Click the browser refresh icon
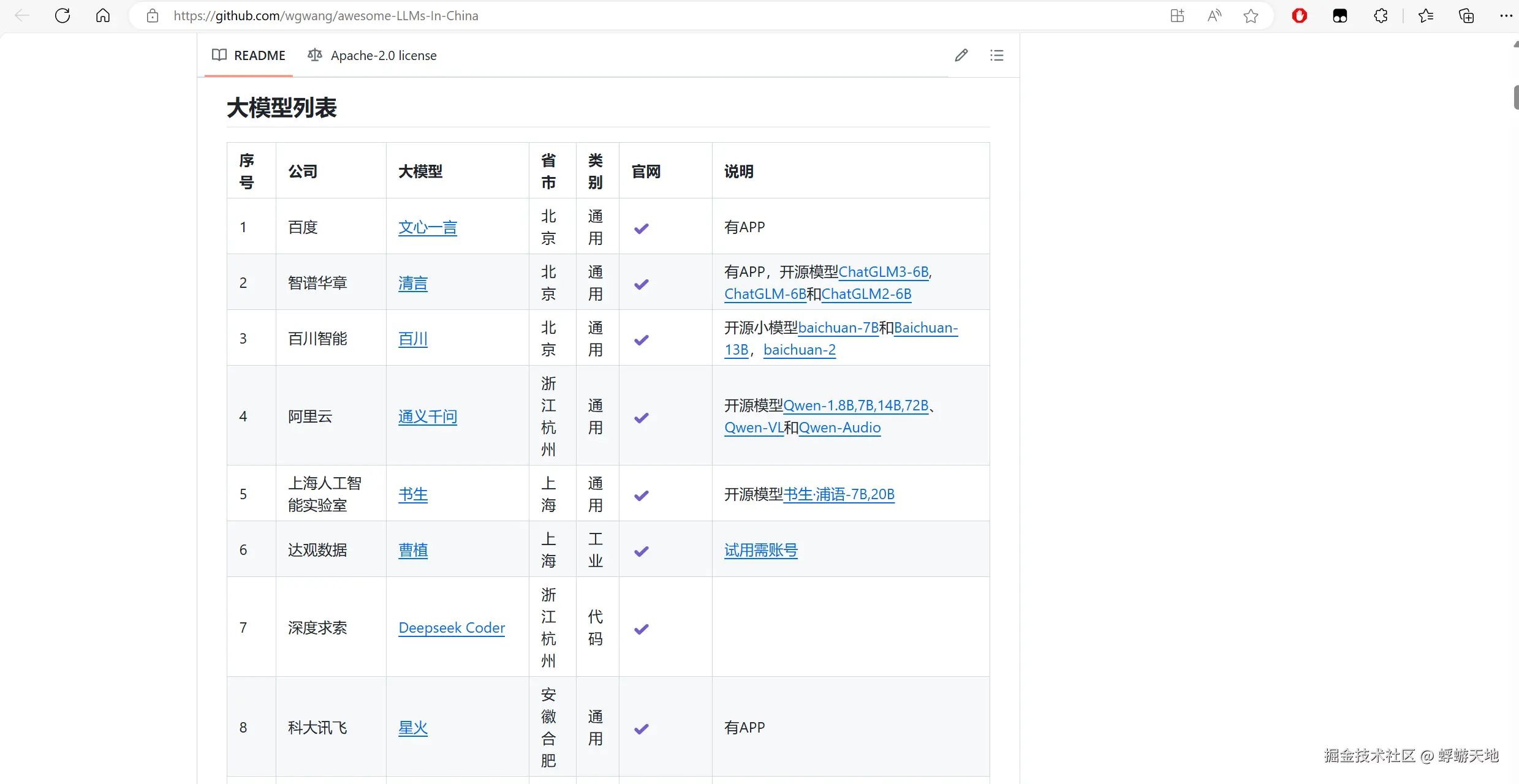The width and height of the screenshot is (1519, 784). [63, 16]
